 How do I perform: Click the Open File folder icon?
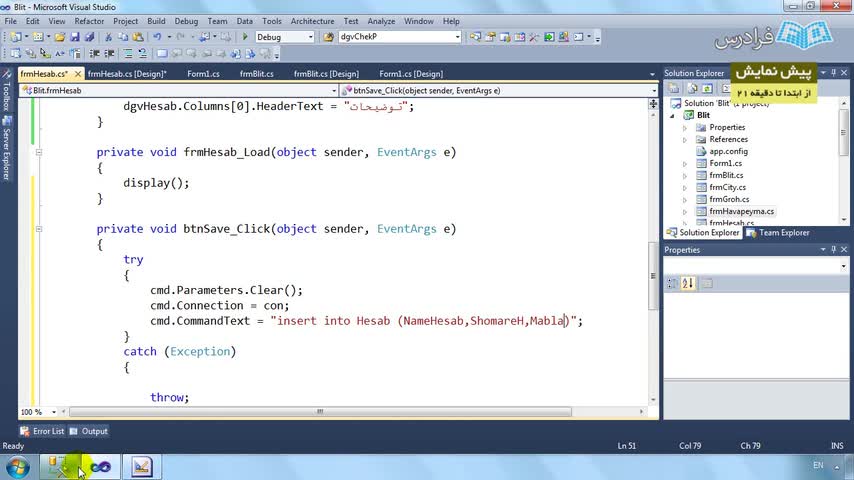pos(59,37)
